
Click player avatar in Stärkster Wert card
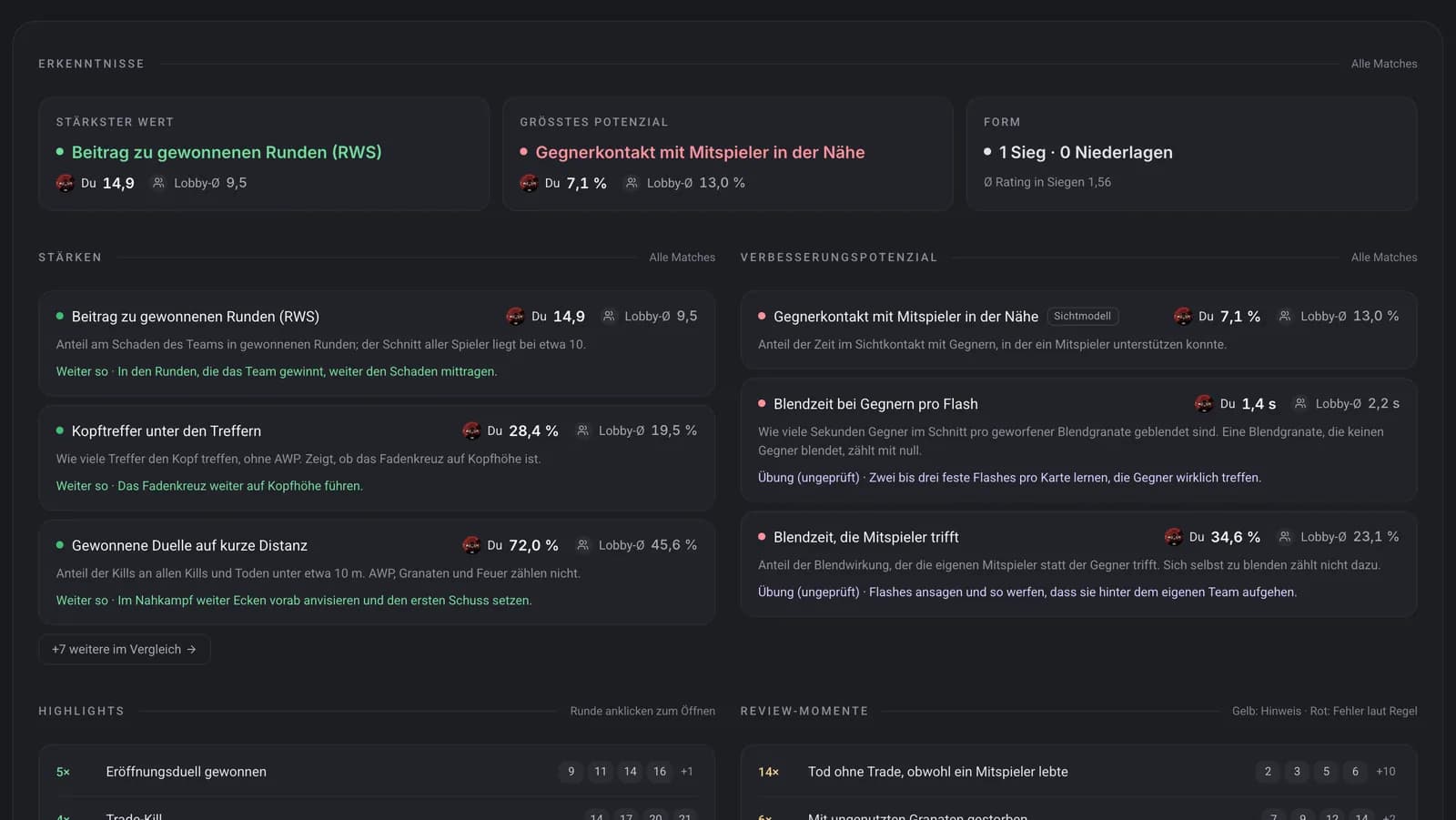click(65, 183)
